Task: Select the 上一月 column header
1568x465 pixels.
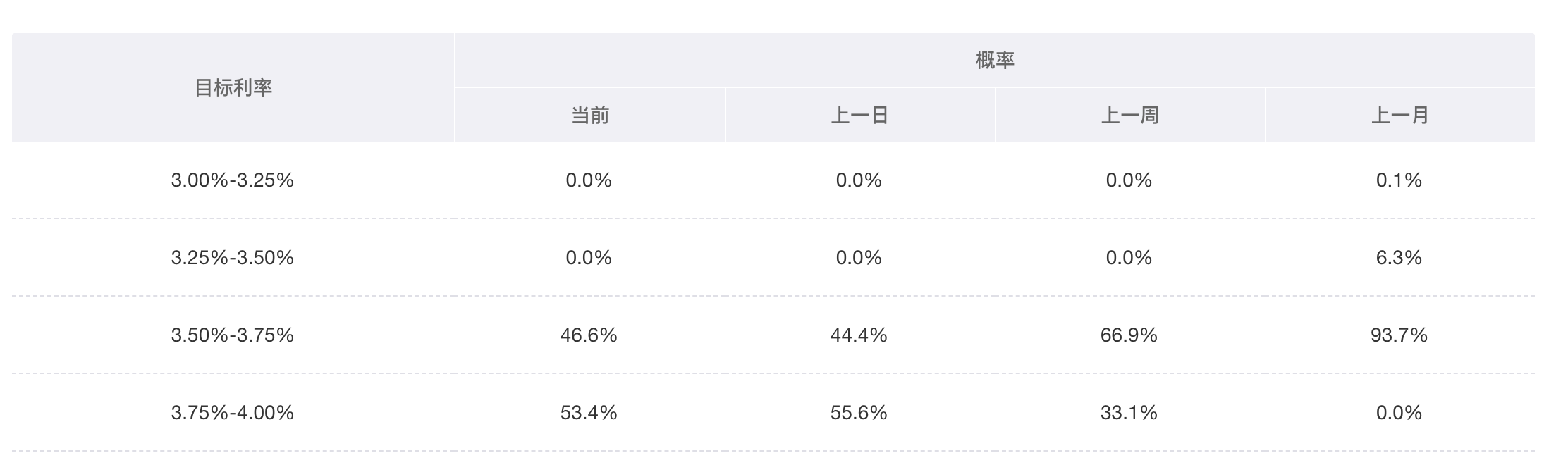Action: (x=1399, y=115)
